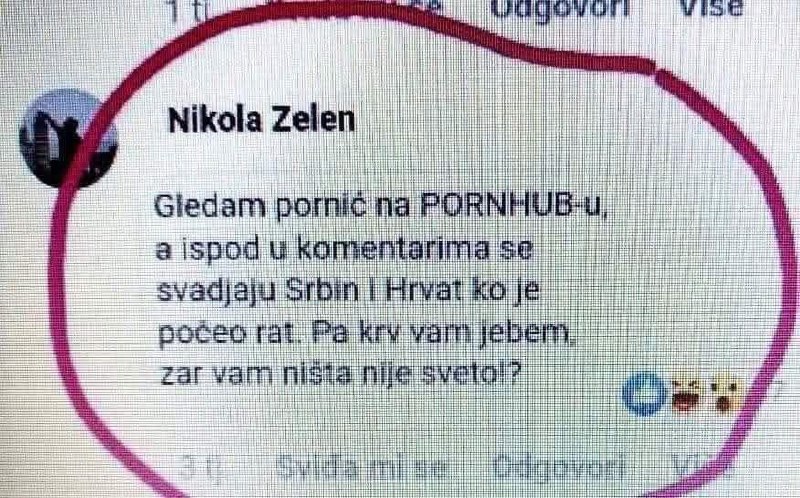Open Nikola Zelen's profile picture
Screen dimensions: 800x498
coord(68,138)
